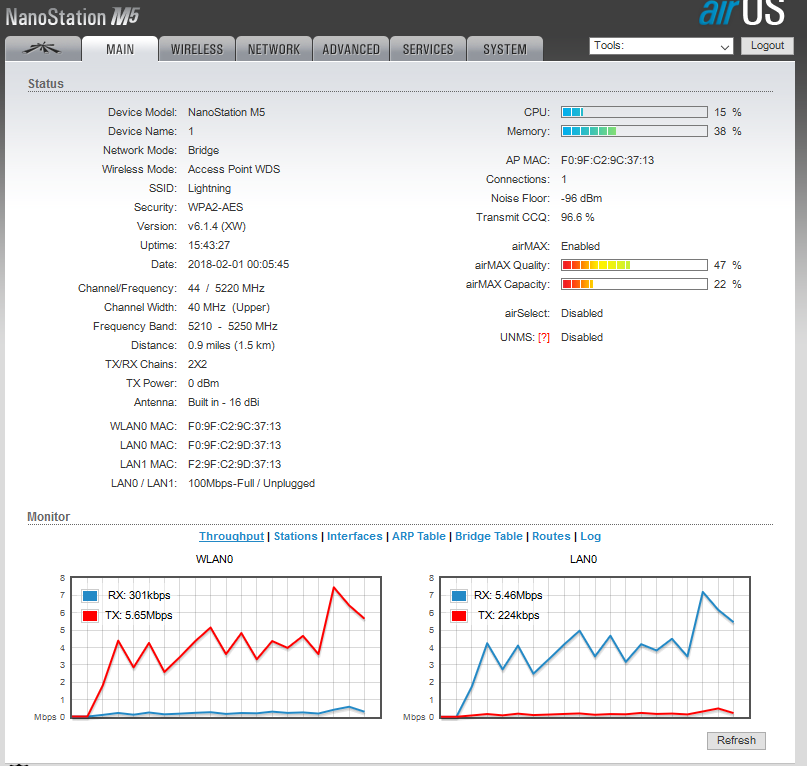Click the Status section heading
This screenshot has height=766, width=807.
[x=46, y=84]
